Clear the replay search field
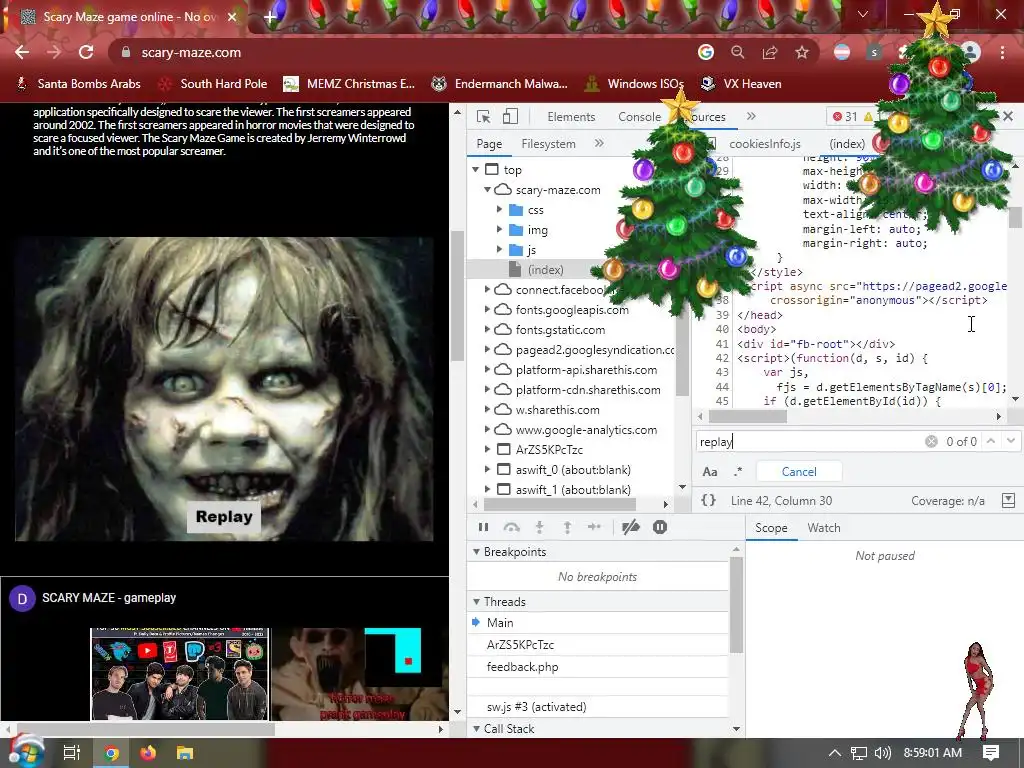The width and height of the screenshot is (1024, 768). click(931, 441)
